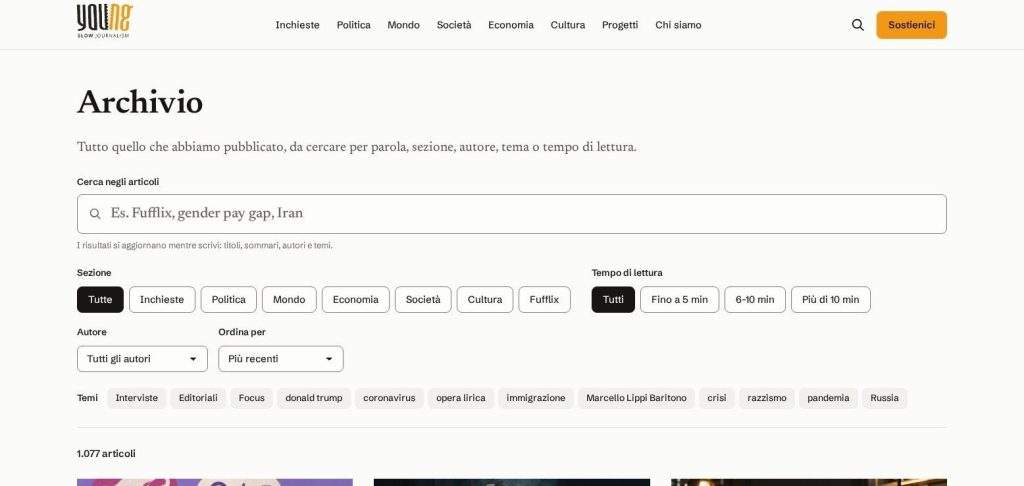The width and height of the screenshot is (1024, 486).
Task: Open Cultura in the top navigation
Action: (568, 25)
